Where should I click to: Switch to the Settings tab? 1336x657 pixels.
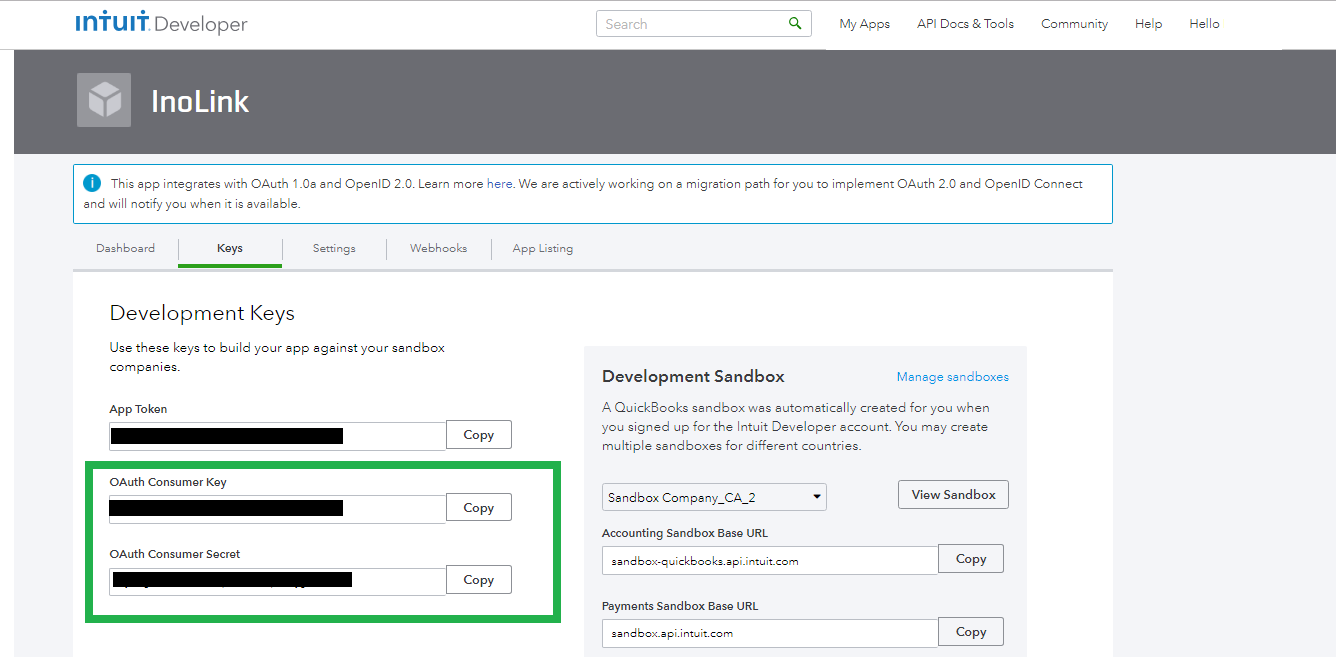[x=334, y=248]
